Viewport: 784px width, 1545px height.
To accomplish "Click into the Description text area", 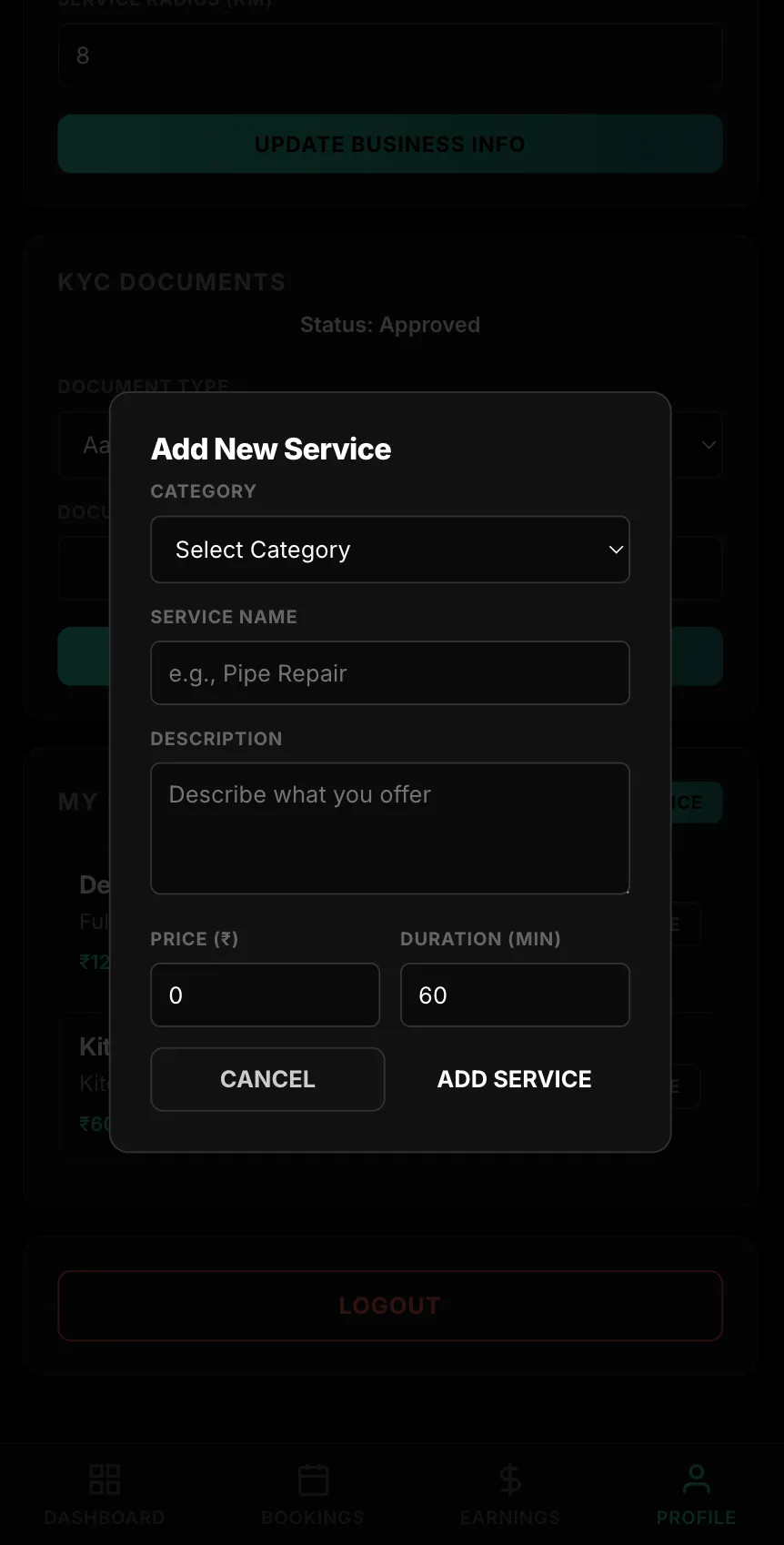I will [x=389, y=828].
